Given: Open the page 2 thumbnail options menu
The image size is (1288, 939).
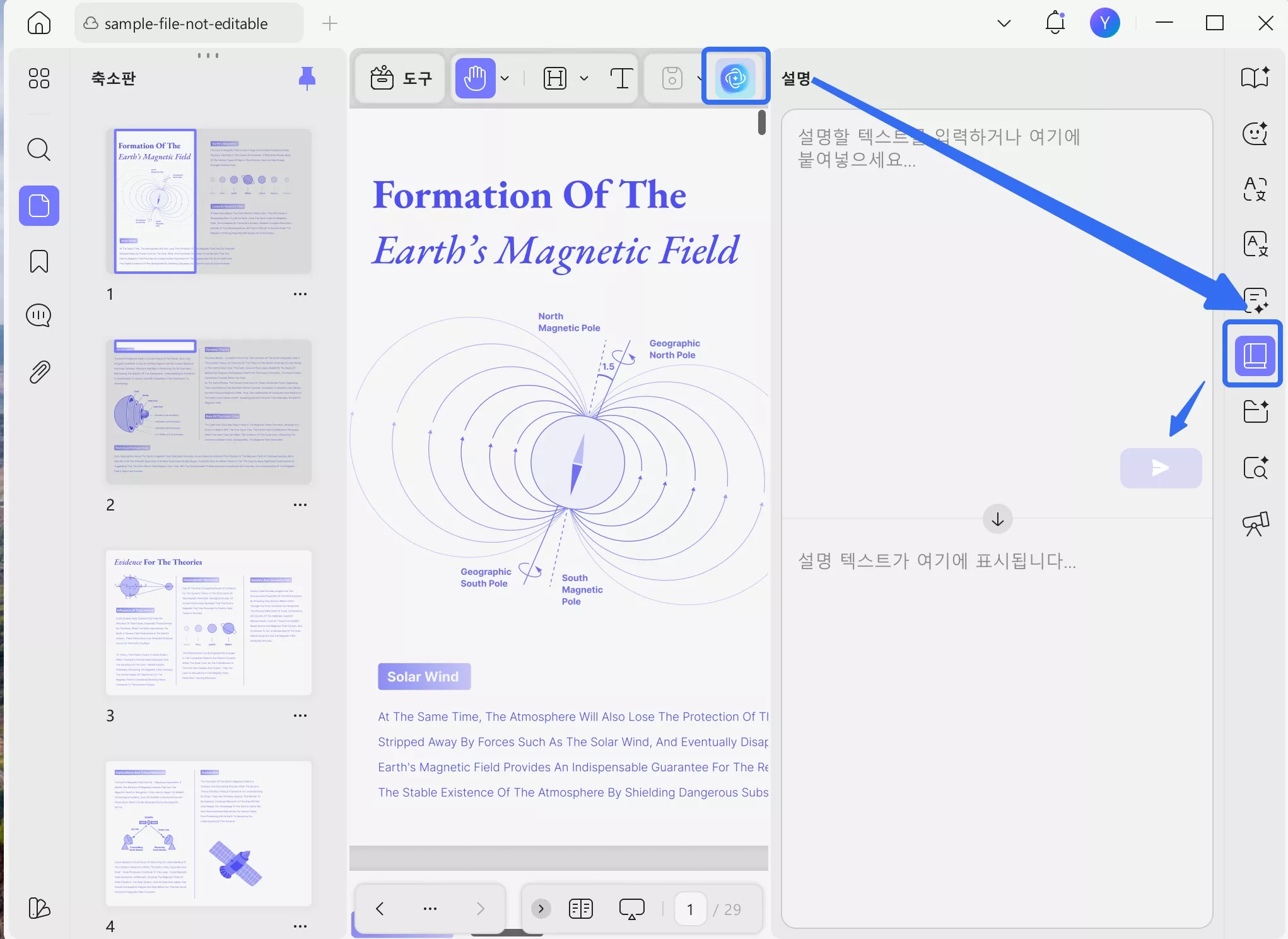Looking at the screenshot, I should [300, 505].
